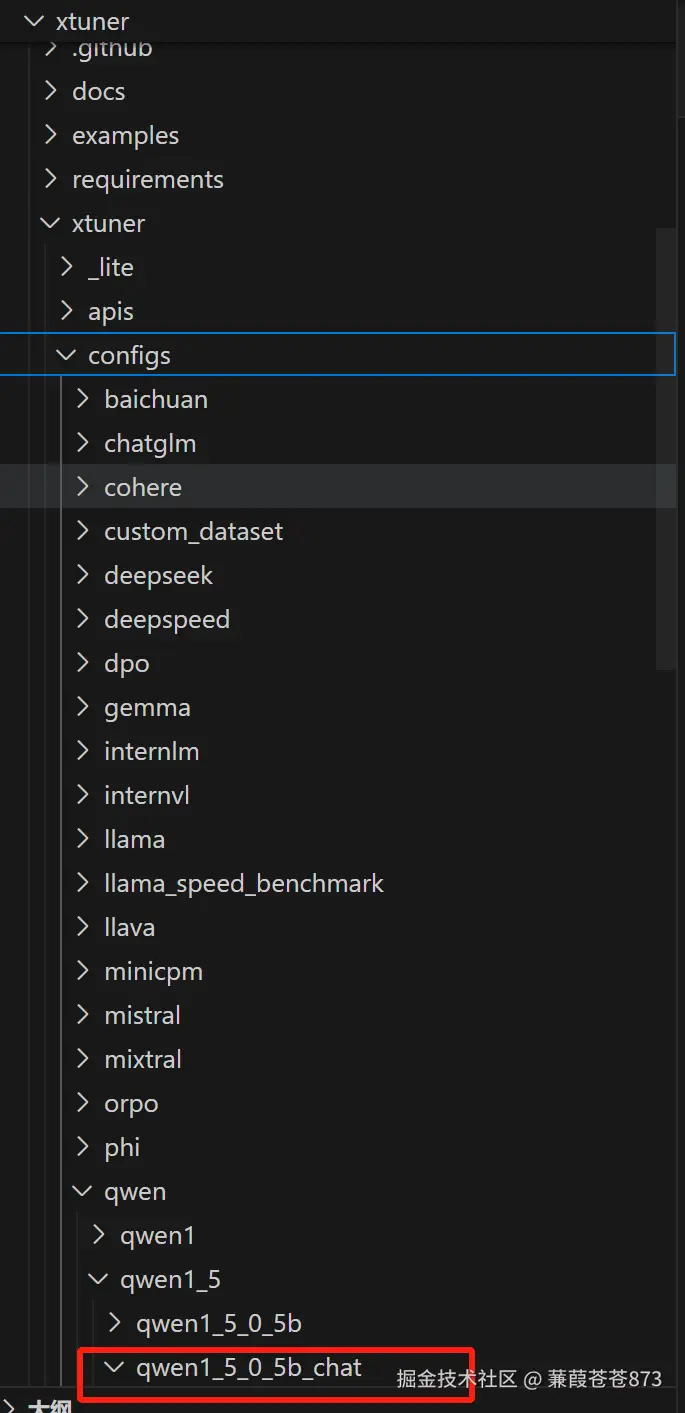Open the _lite folder

pos(110,267)
